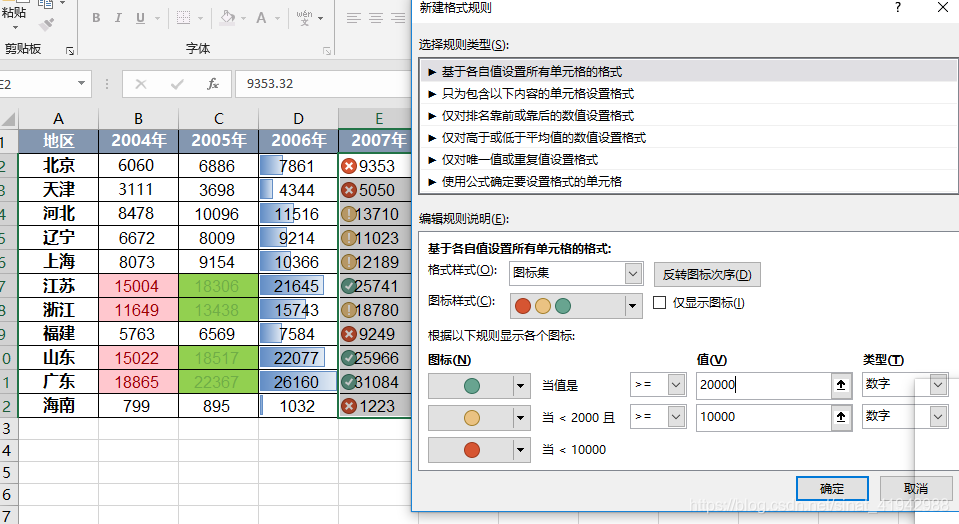Center align text in ribbon
Image resolution: width=959 pixels, height=524 pixels.
coord(376,18)
